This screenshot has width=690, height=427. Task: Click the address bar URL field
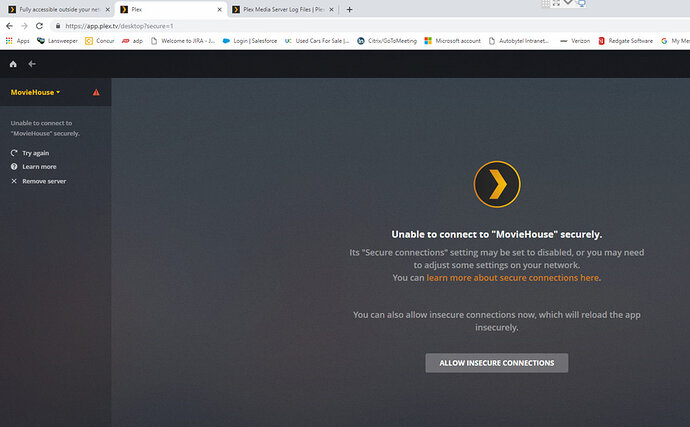pyautogui.click(x=370, y=26)
